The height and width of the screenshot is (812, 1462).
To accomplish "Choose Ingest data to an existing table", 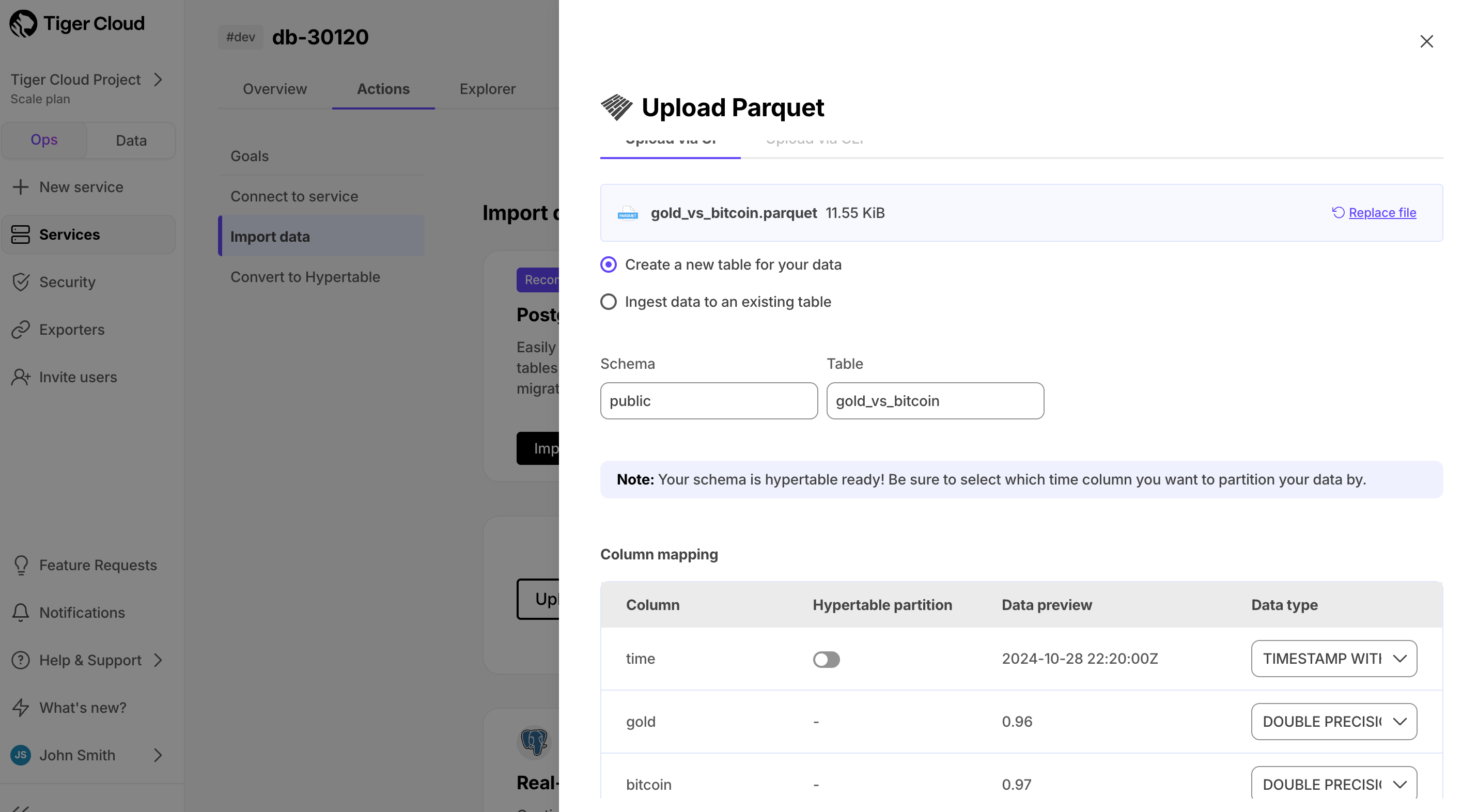I will 608,301.
